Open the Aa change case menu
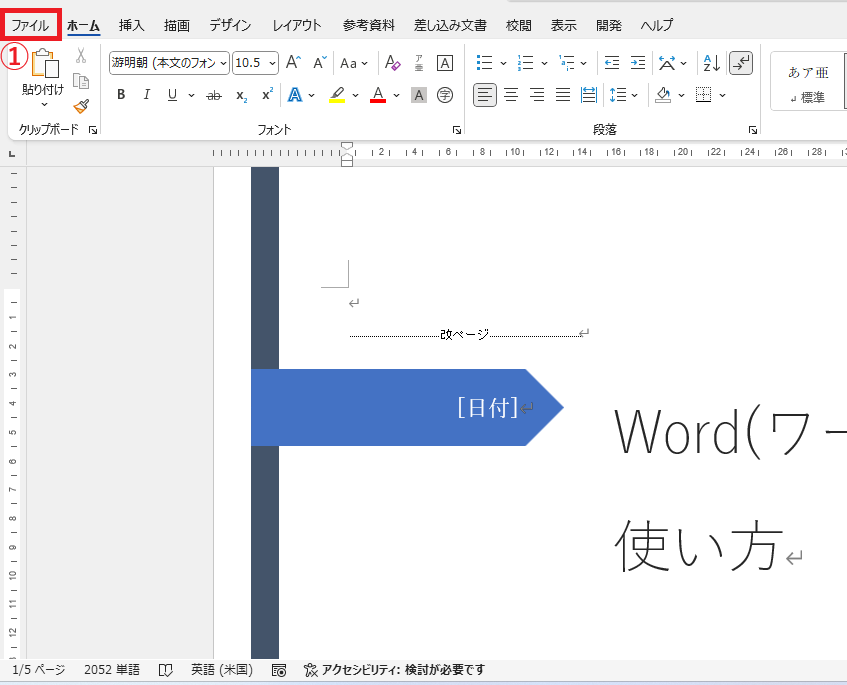Viewport: 847px width, 685px height. (x=354, y=63)
